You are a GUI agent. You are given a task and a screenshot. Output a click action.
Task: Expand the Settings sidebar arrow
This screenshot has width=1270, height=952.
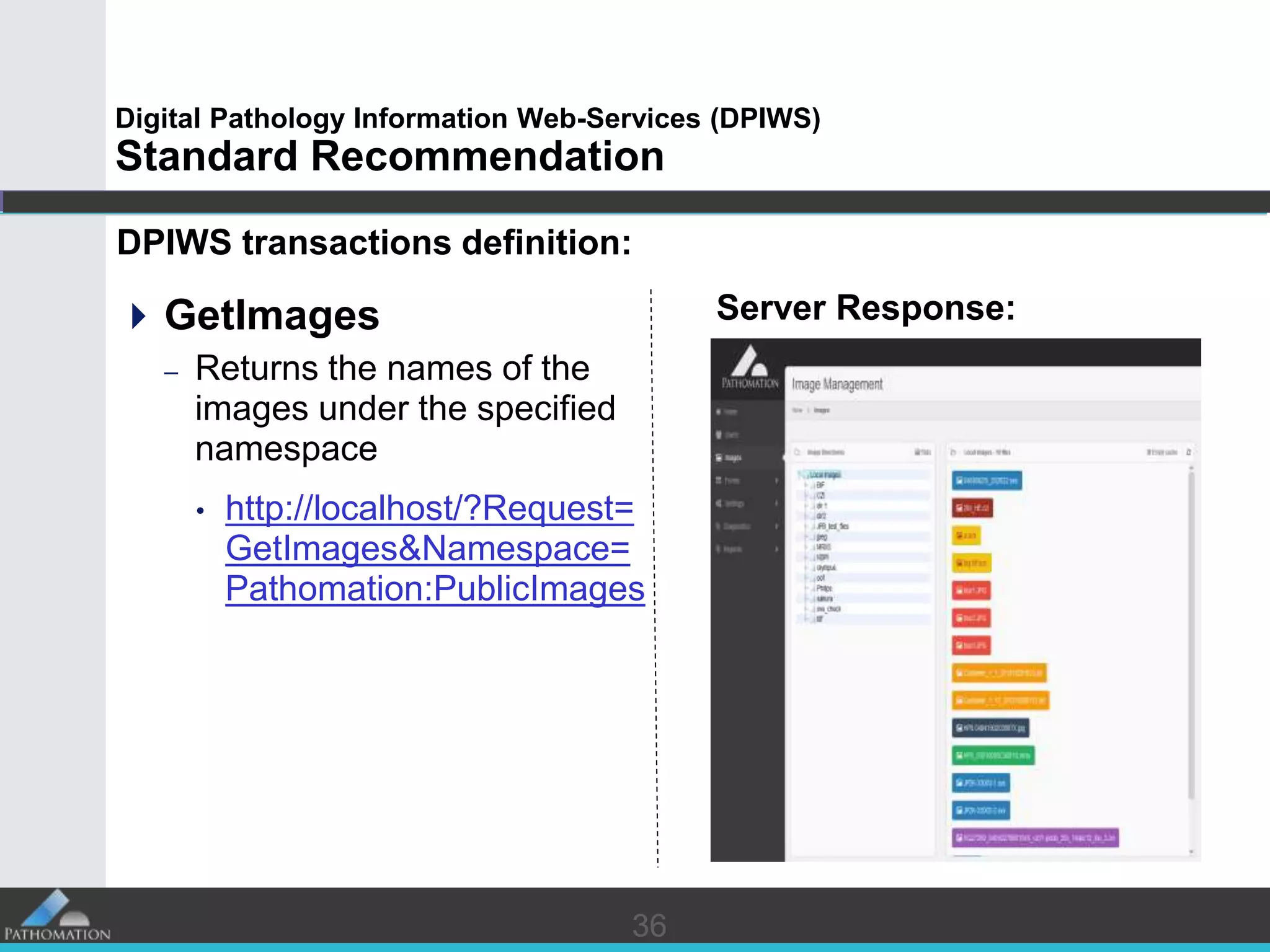pos(776,503)
